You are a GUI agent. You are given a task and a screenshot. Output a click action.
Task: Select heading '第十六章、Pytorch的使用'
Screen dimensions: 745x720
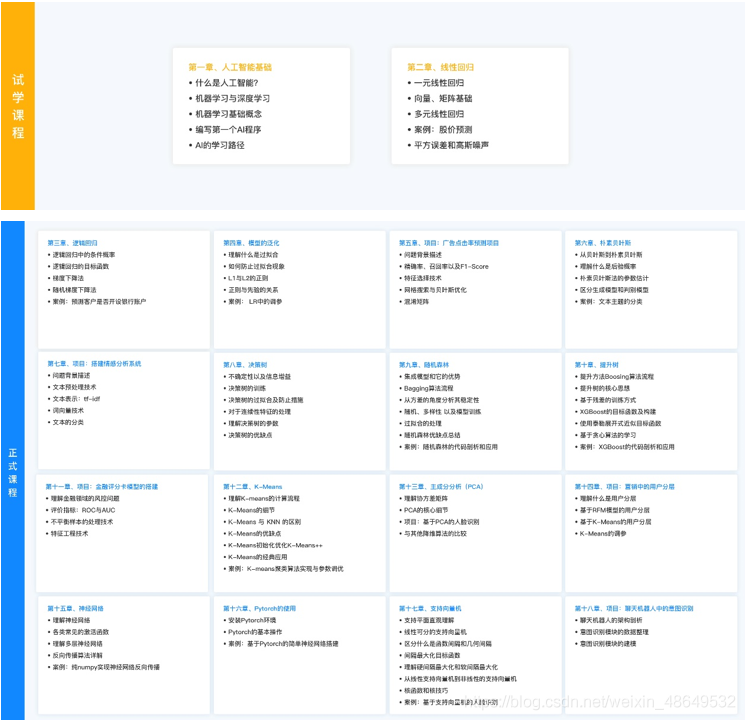click(x=259, y=608)
